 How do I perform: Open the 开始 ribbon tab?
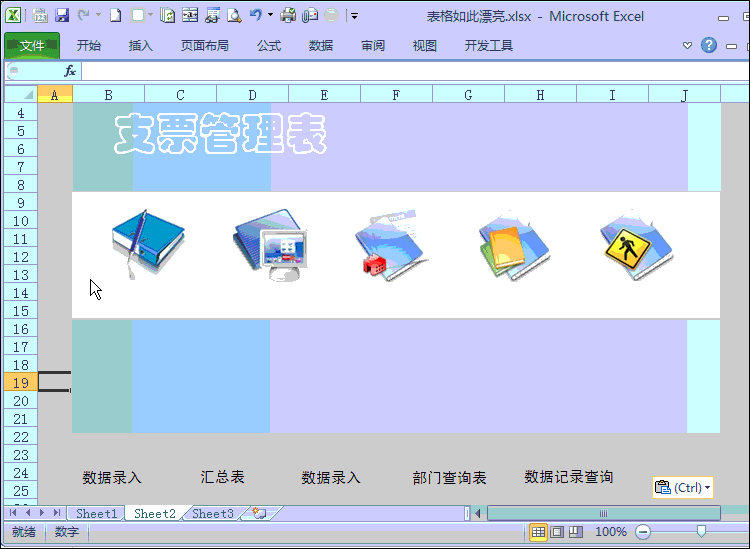[x=88, y=45]
